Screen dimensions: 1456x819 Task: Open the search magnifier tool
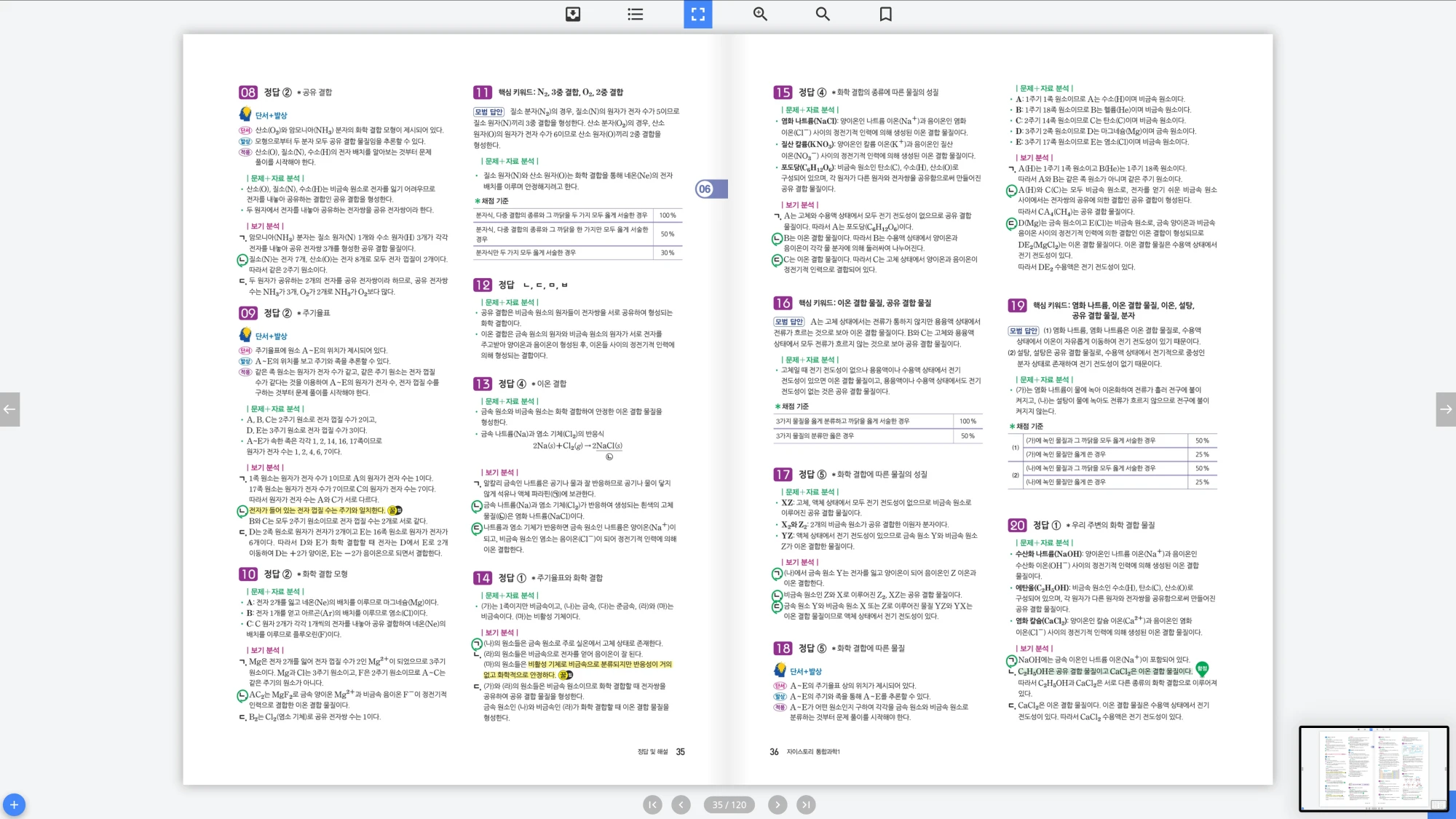tap(823, 14)
